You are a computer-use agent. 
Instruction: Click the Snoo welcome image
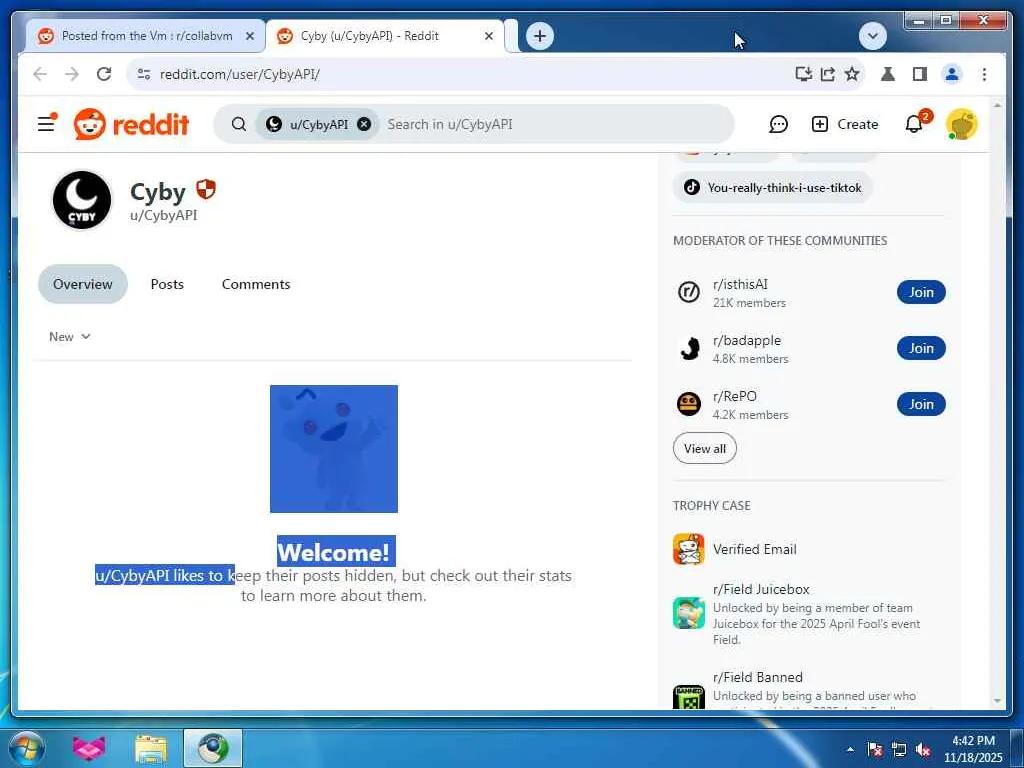(x=334, y=449)
